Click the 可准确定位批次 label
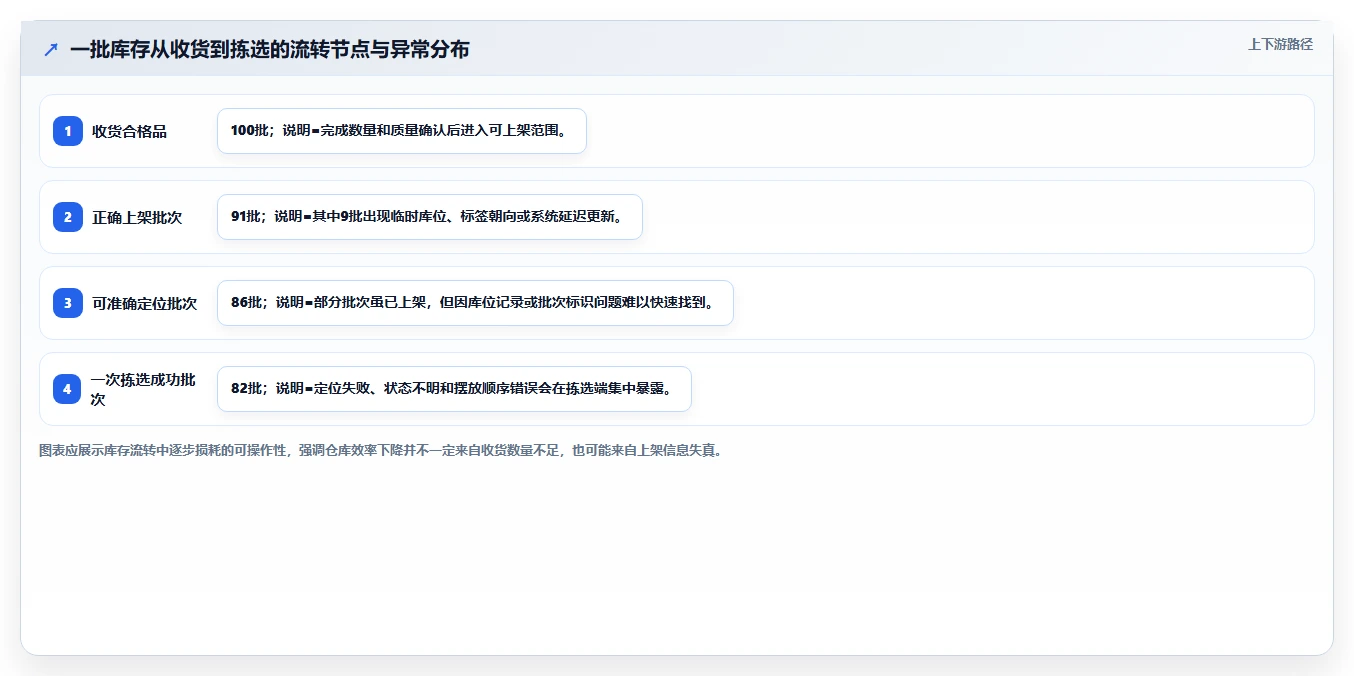 click(145, 303)
